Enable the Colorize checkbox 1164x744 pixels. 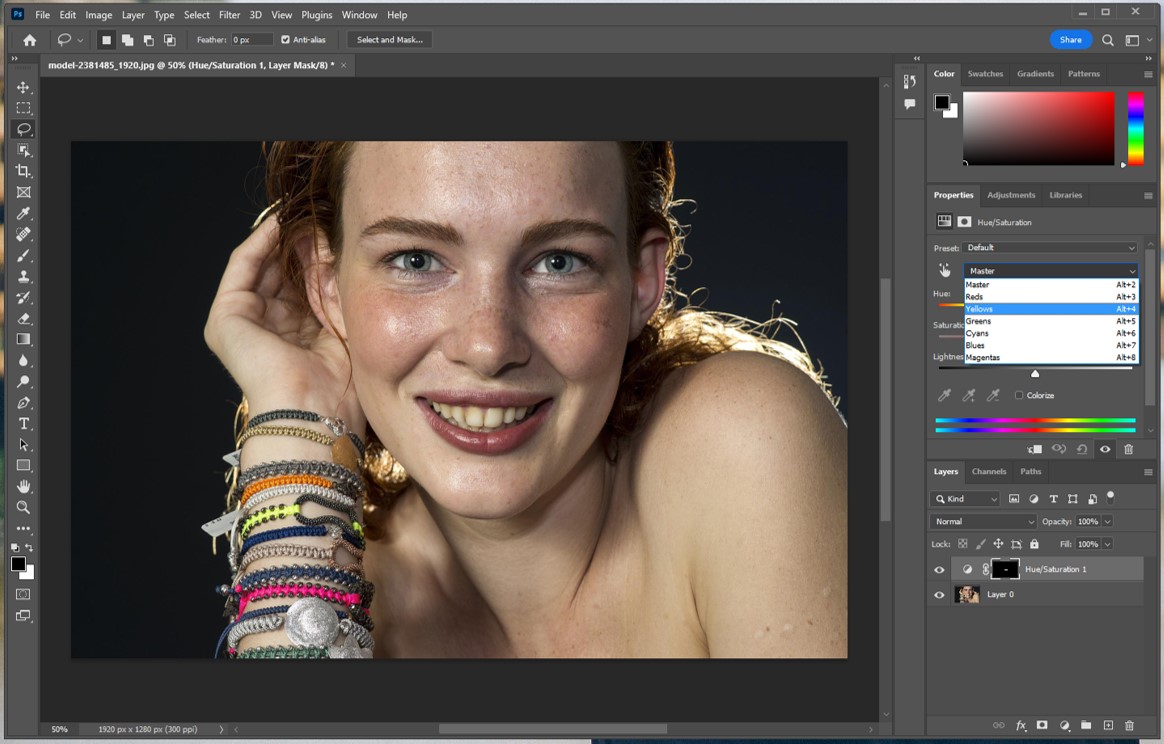click(x=1019, y=395)
